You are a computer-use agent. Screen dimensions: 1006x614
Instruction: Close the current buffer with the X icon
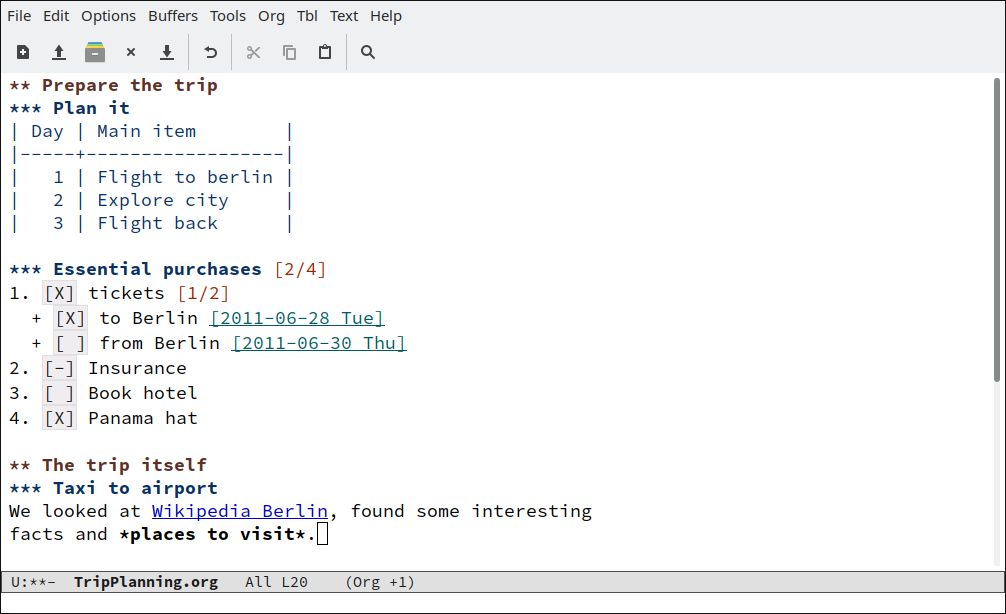131,52
